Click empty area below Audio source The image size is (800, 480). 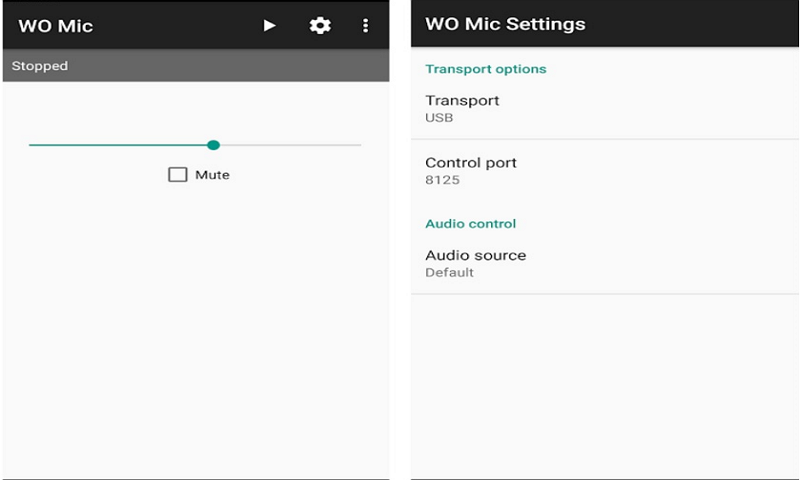pos(605,380)
